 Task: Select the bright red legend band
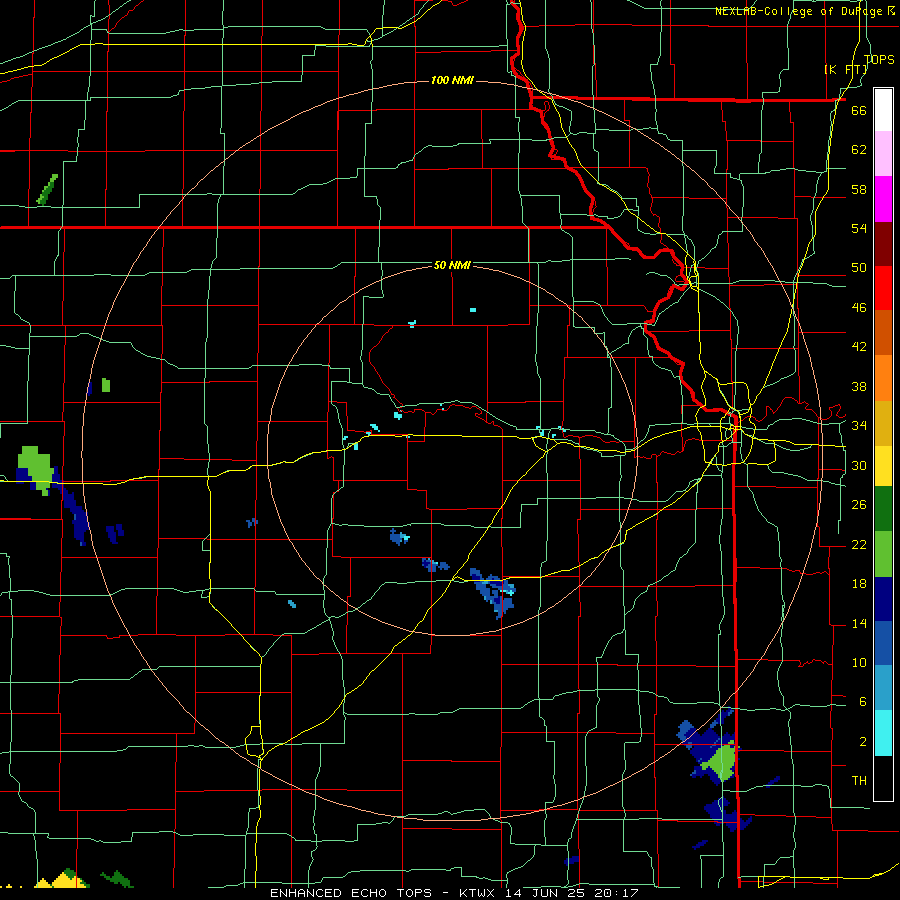[x=883, y=288]
